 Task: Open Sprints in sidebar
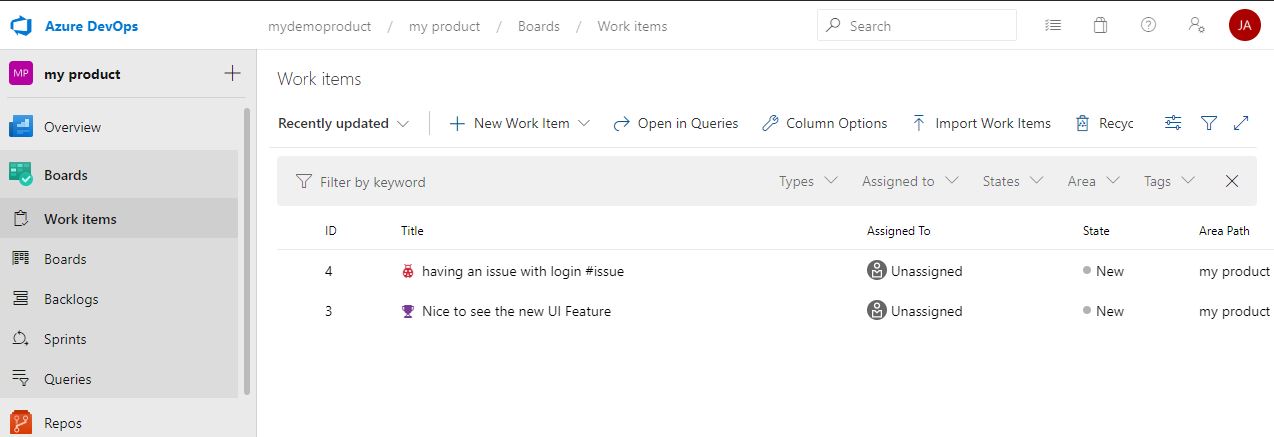point(119,339)
